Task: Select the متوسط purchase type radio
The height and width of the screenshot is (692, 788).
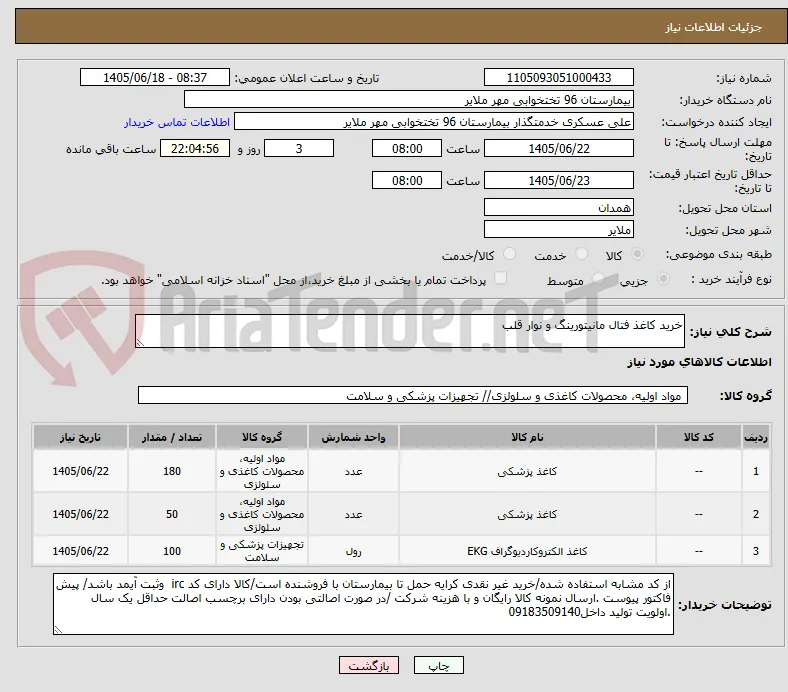Action: click(x=598, y=278)
